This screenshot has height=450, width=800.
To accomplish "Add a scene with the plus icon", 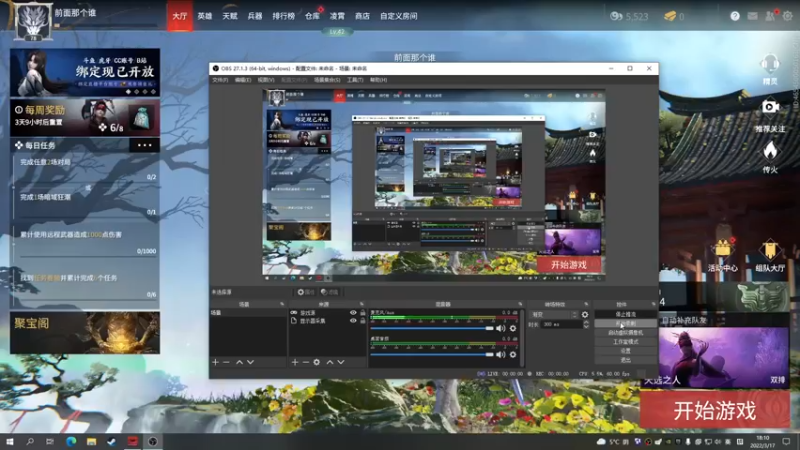I will coord(215,362).
